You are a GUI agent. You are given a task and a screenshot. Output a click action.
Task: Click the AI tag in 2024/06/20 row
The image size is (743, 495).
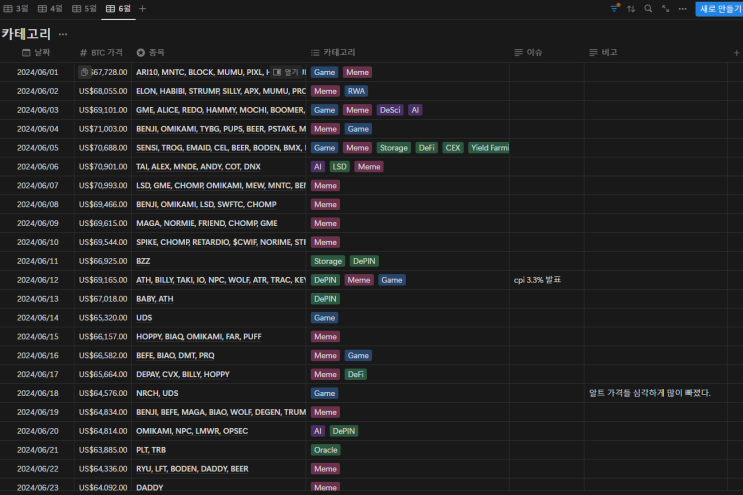point(317,431)
